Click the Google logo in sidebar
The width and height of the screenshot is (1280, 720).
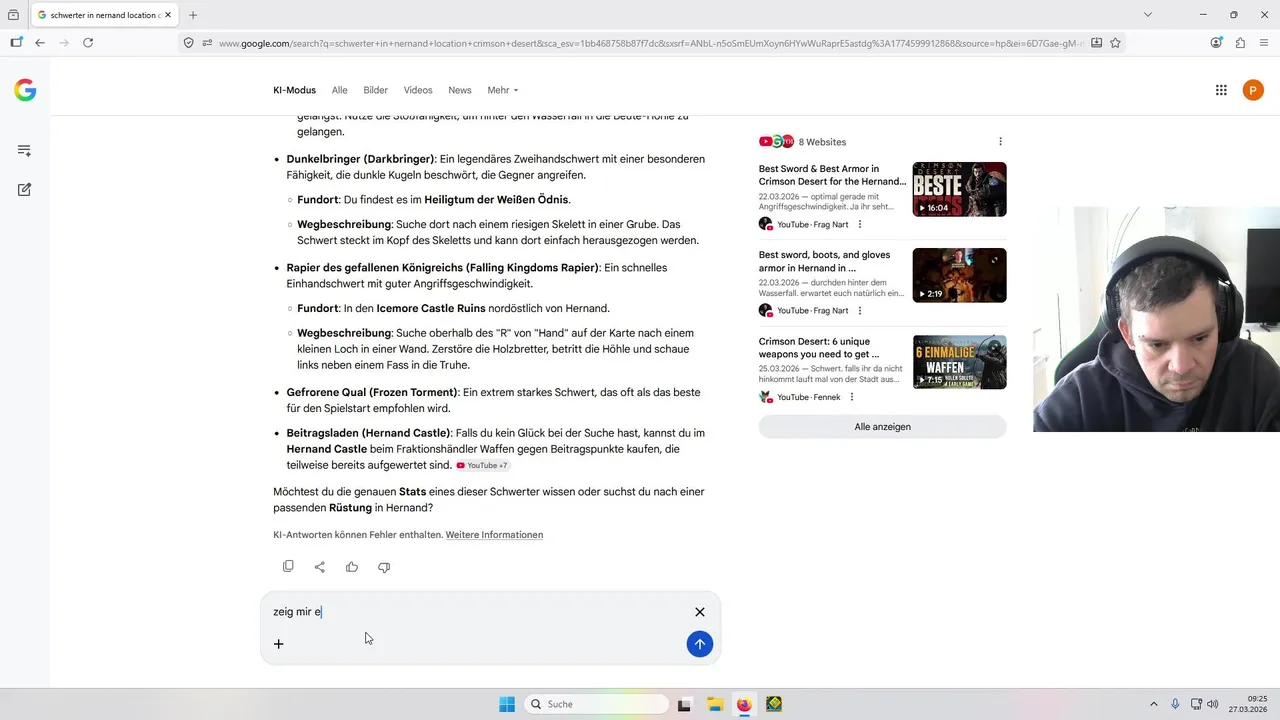[x=25, y=91]
